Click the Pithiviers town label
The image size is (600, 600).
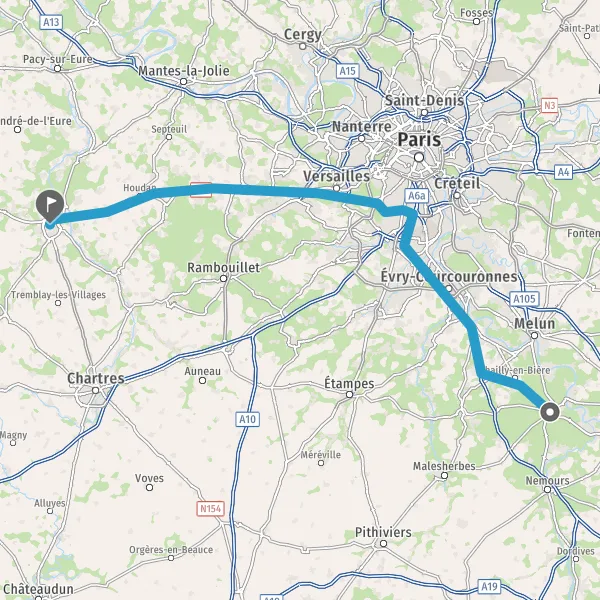383,532
